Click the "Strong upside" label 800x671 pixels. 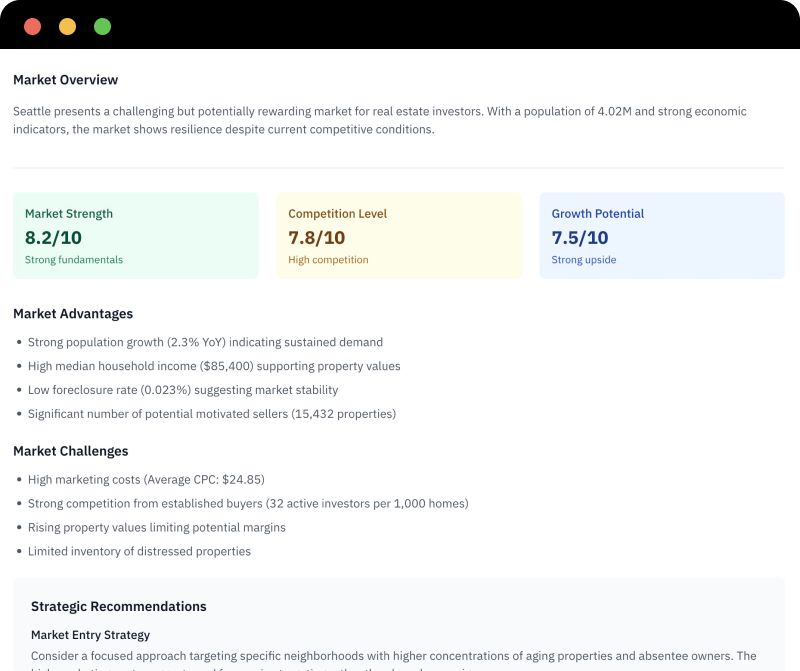(584, 260)
